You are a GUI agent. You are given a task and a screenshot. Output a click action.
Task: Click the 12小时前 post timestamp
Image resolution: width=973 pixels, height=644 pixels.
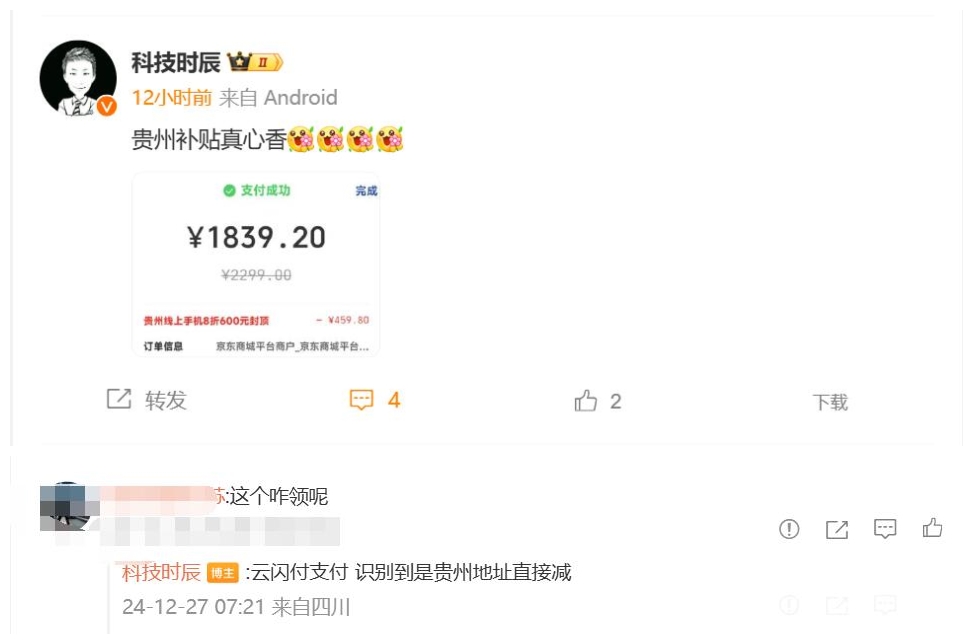tap(172, 97)
